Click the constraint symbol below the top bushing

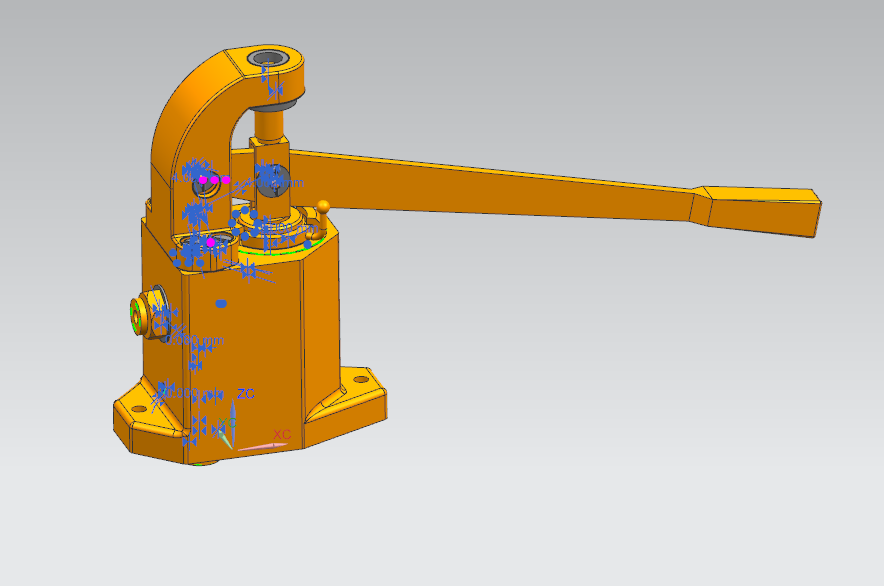pos(275,90)
